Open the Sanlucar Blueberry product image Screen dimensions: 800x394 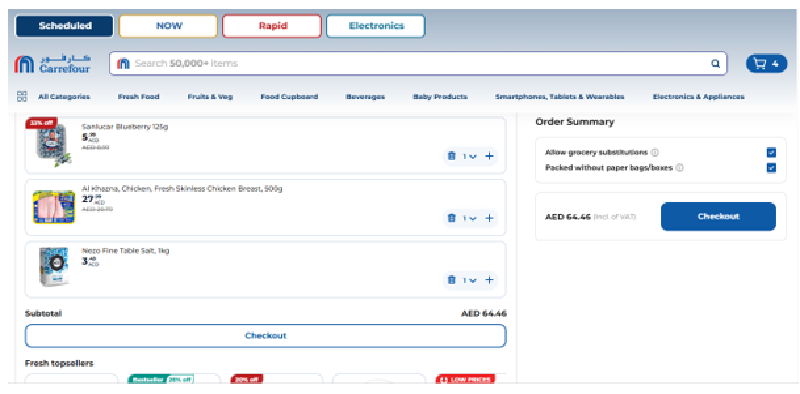coord(53,145)
